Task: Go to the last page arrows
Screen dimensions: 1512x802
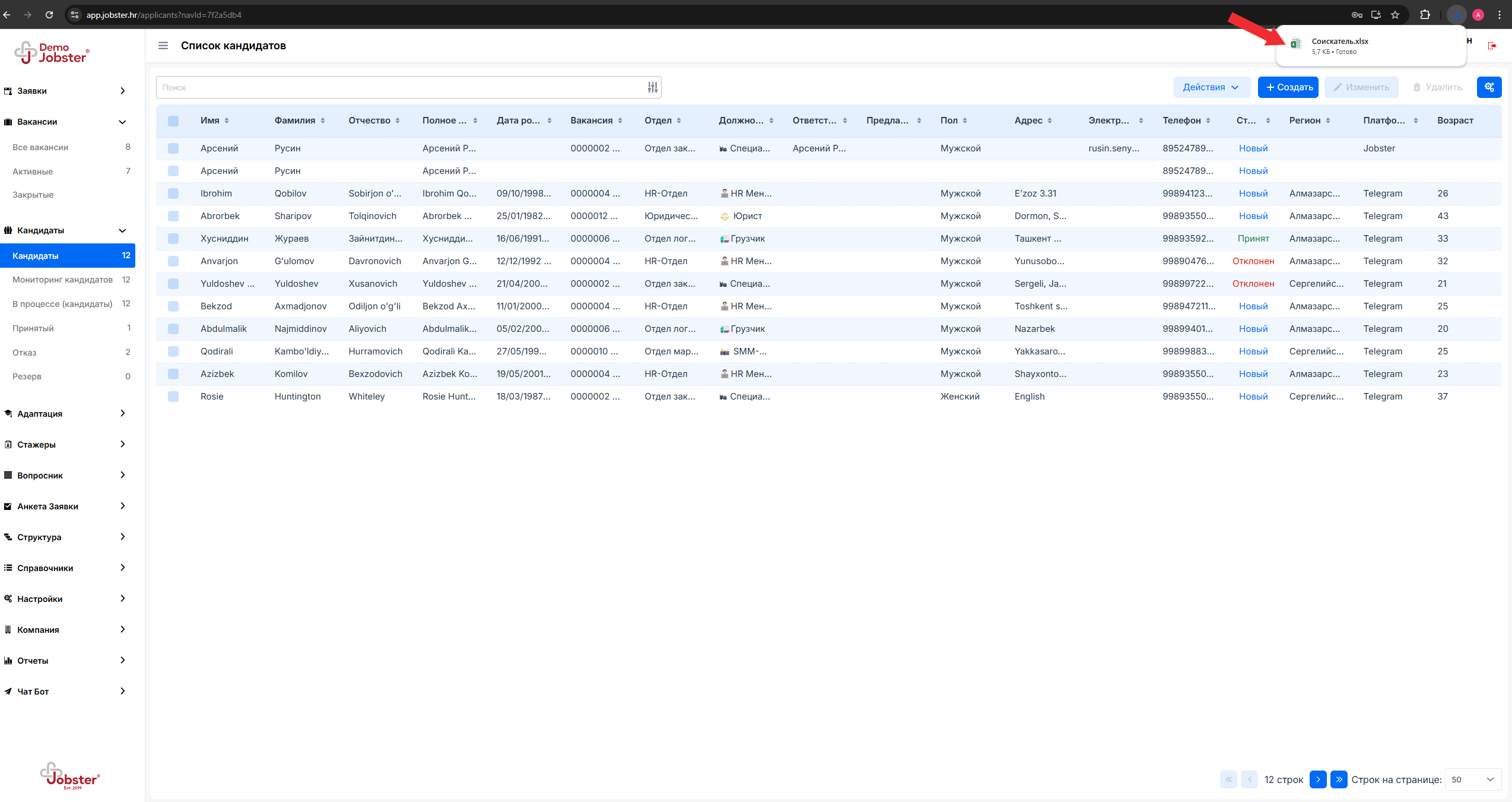Action: click(1339, 779)
